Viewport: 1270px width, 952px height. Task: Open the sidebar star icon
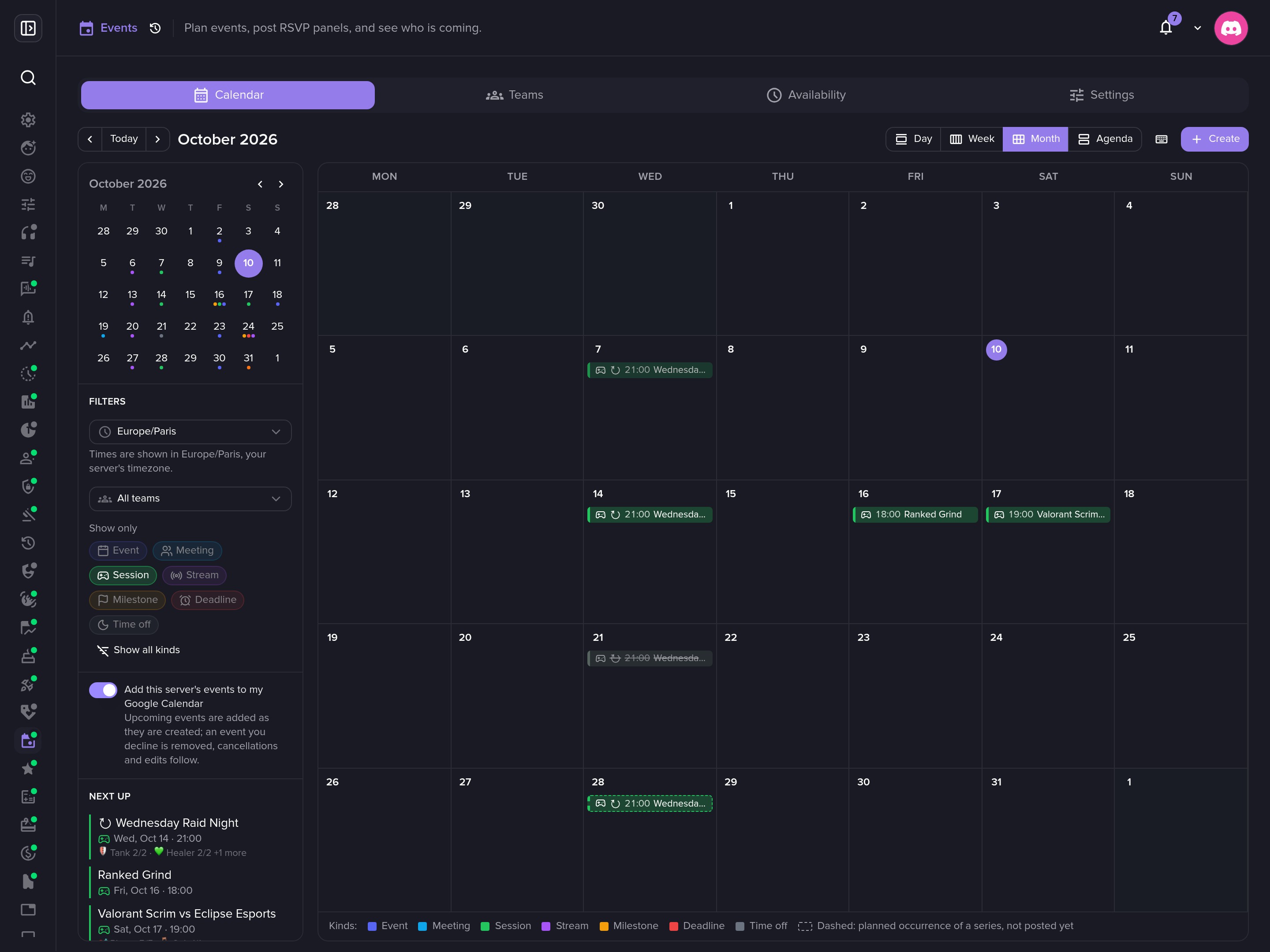pos(28,769)
